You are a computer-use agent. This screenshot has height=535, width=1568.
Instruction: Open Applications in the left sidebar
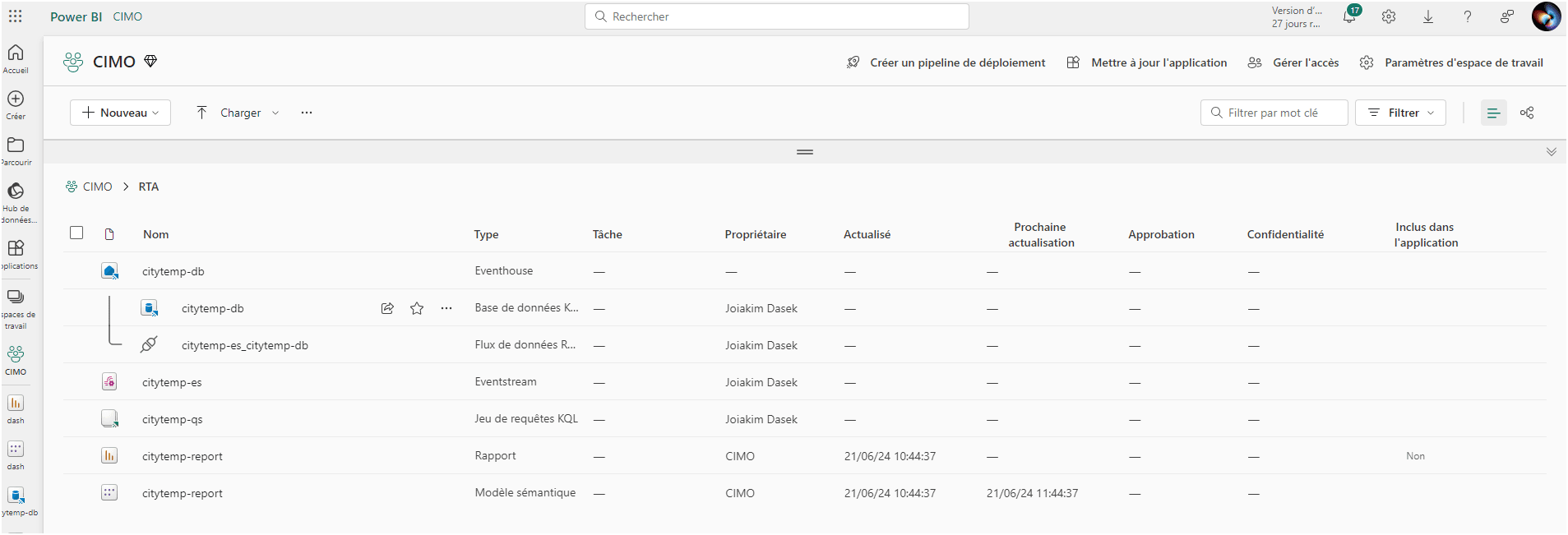tap(16, 255)
